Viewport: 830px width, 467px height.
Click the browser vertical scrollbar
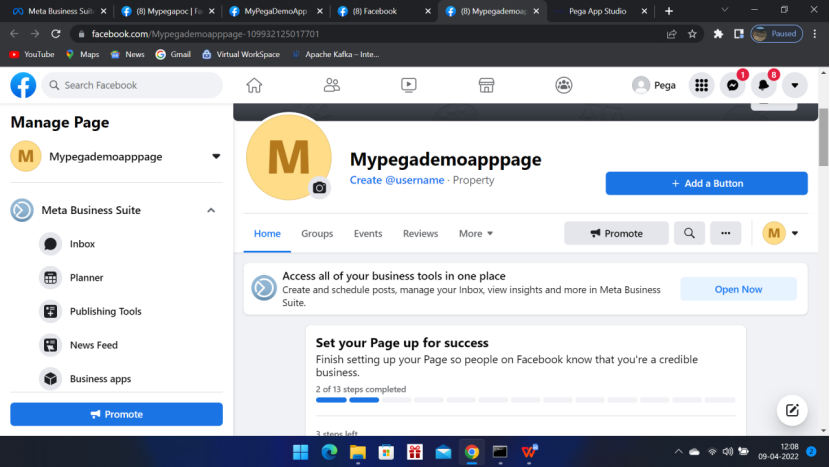coord(823,138)
